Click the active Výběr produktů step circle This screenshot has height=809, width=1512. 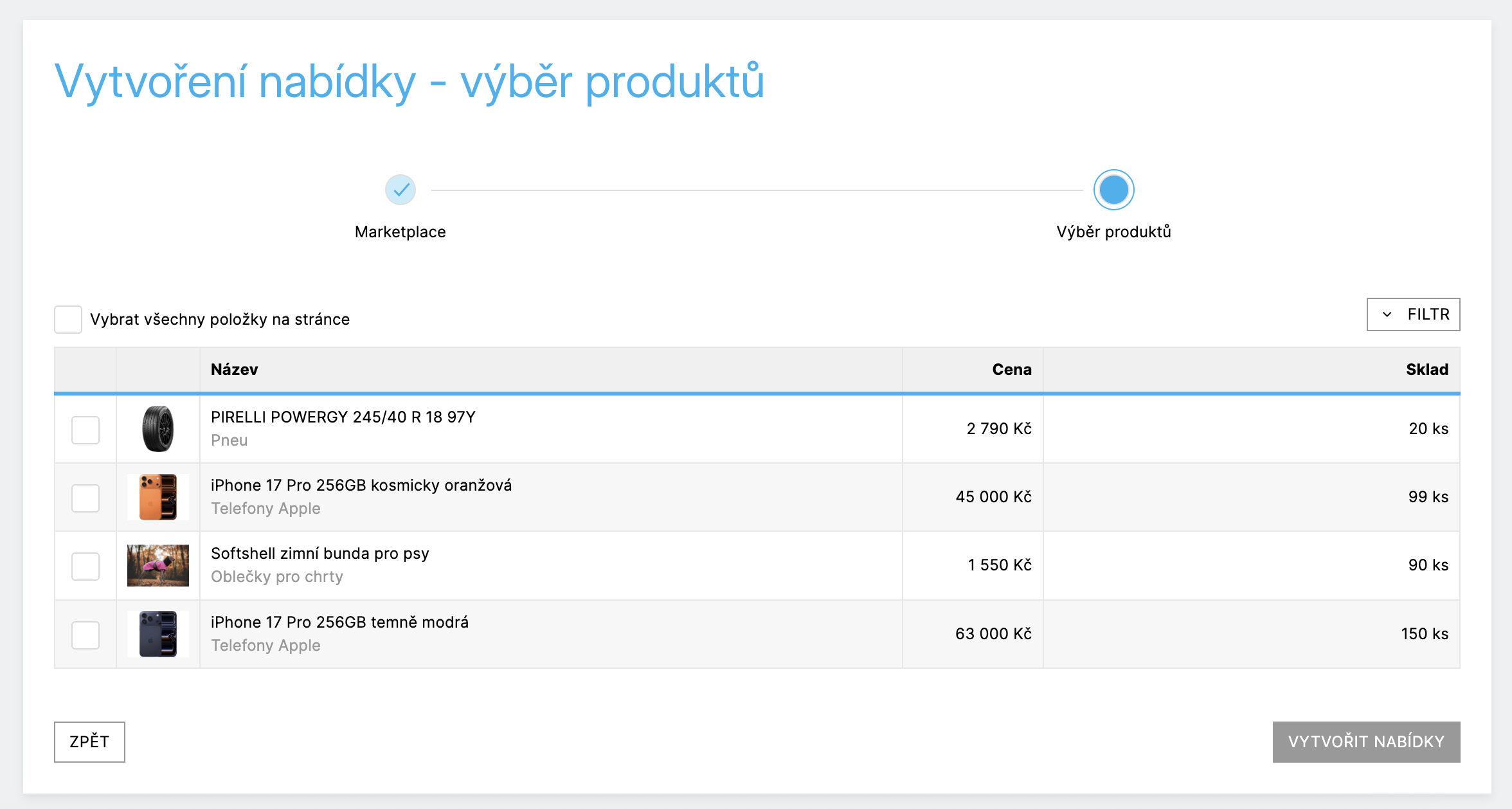(1113, 190)
